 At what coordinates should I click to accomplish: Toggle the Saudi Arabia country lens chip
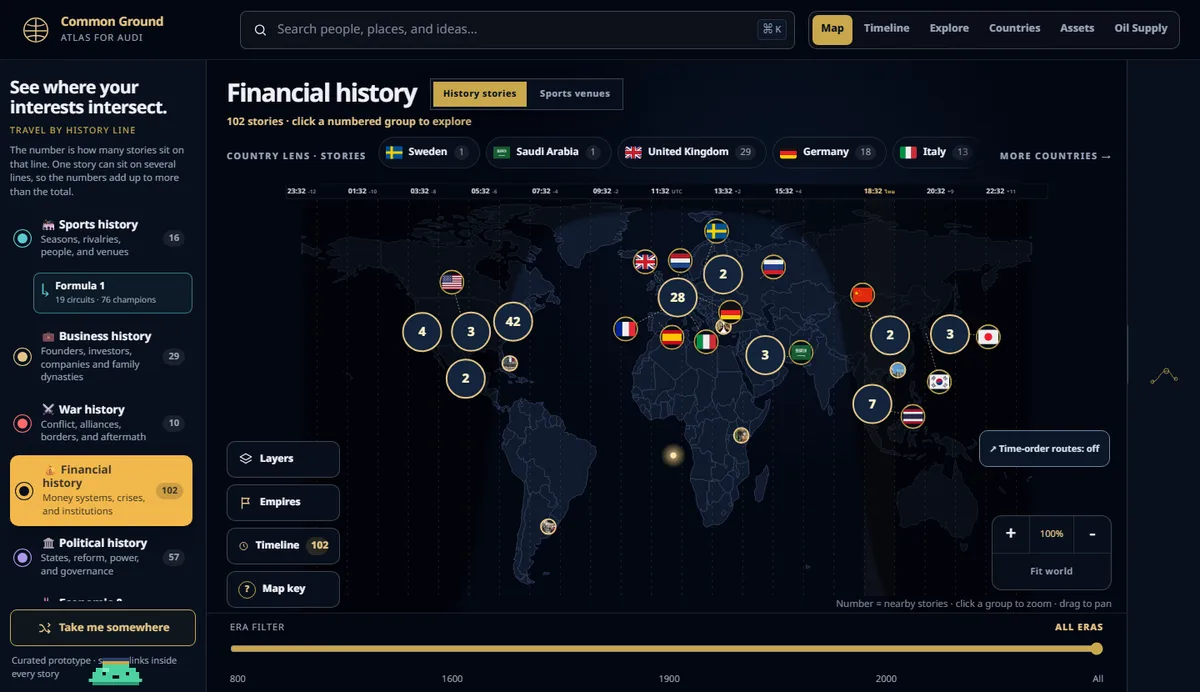point(548,152)
